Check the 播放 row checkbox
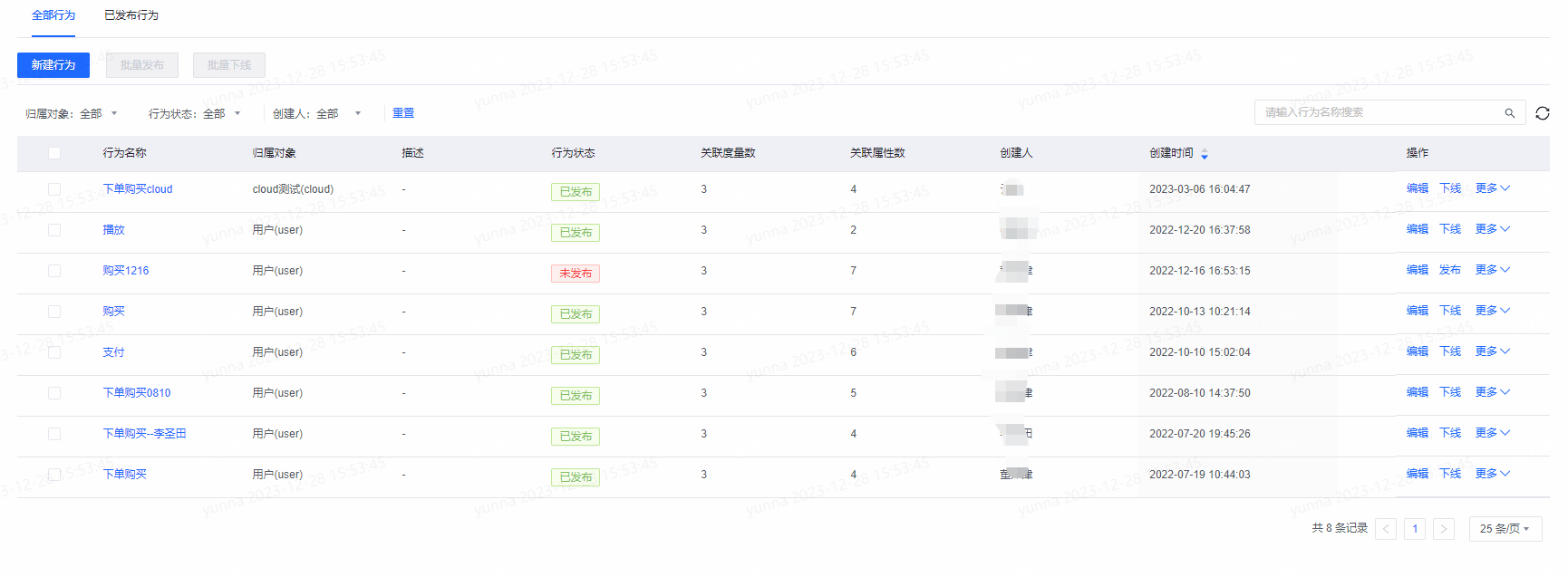Screen dimensions: 1568x577 point(54,230)
